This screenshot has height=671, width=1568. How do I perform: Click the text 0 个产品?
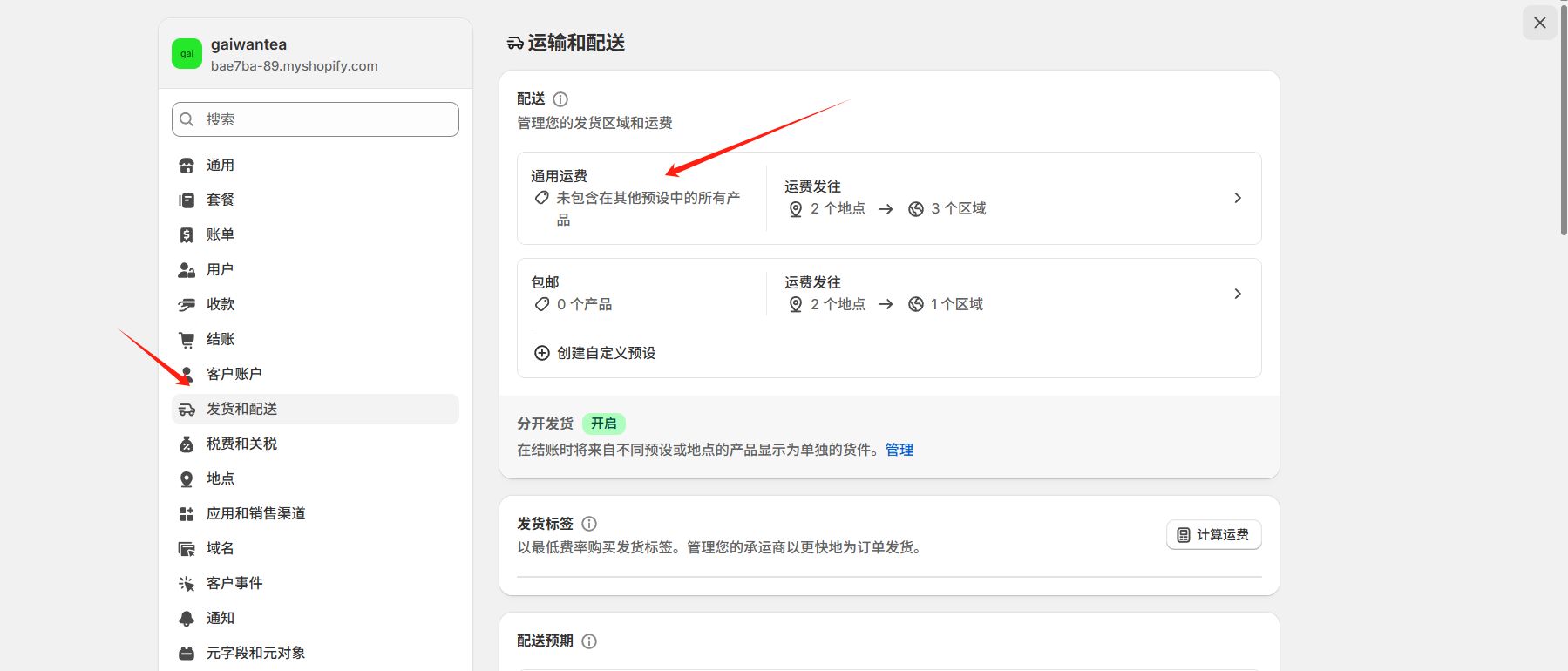click(x=585, y=304)
